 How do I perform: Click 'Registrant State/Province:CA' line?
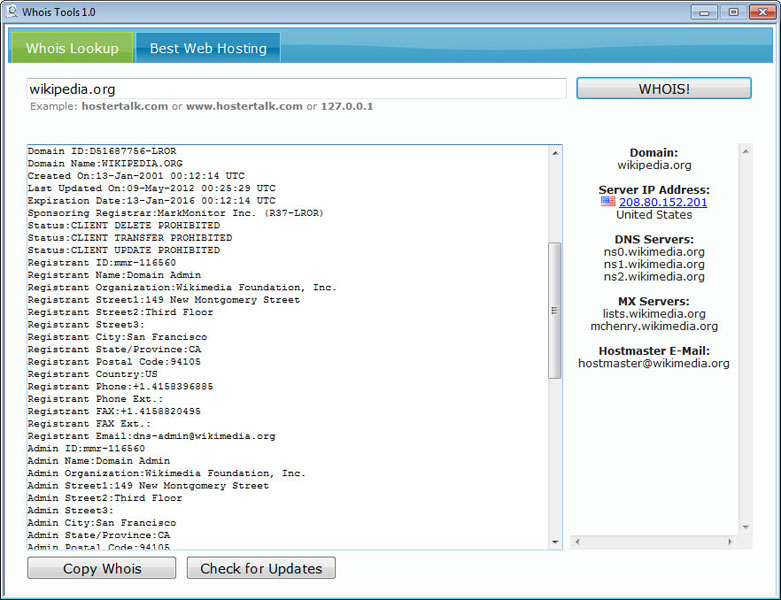point(115,350)
